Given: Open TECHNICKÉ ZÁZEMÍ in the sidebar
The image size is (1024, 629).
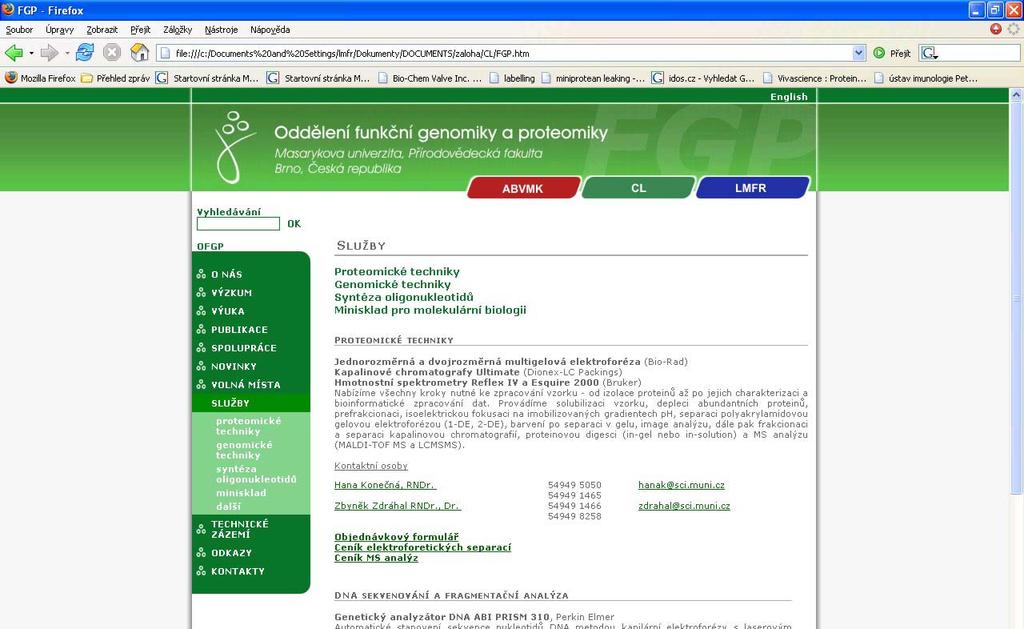Looking at the screenshot, I should (x=240, y=529).
